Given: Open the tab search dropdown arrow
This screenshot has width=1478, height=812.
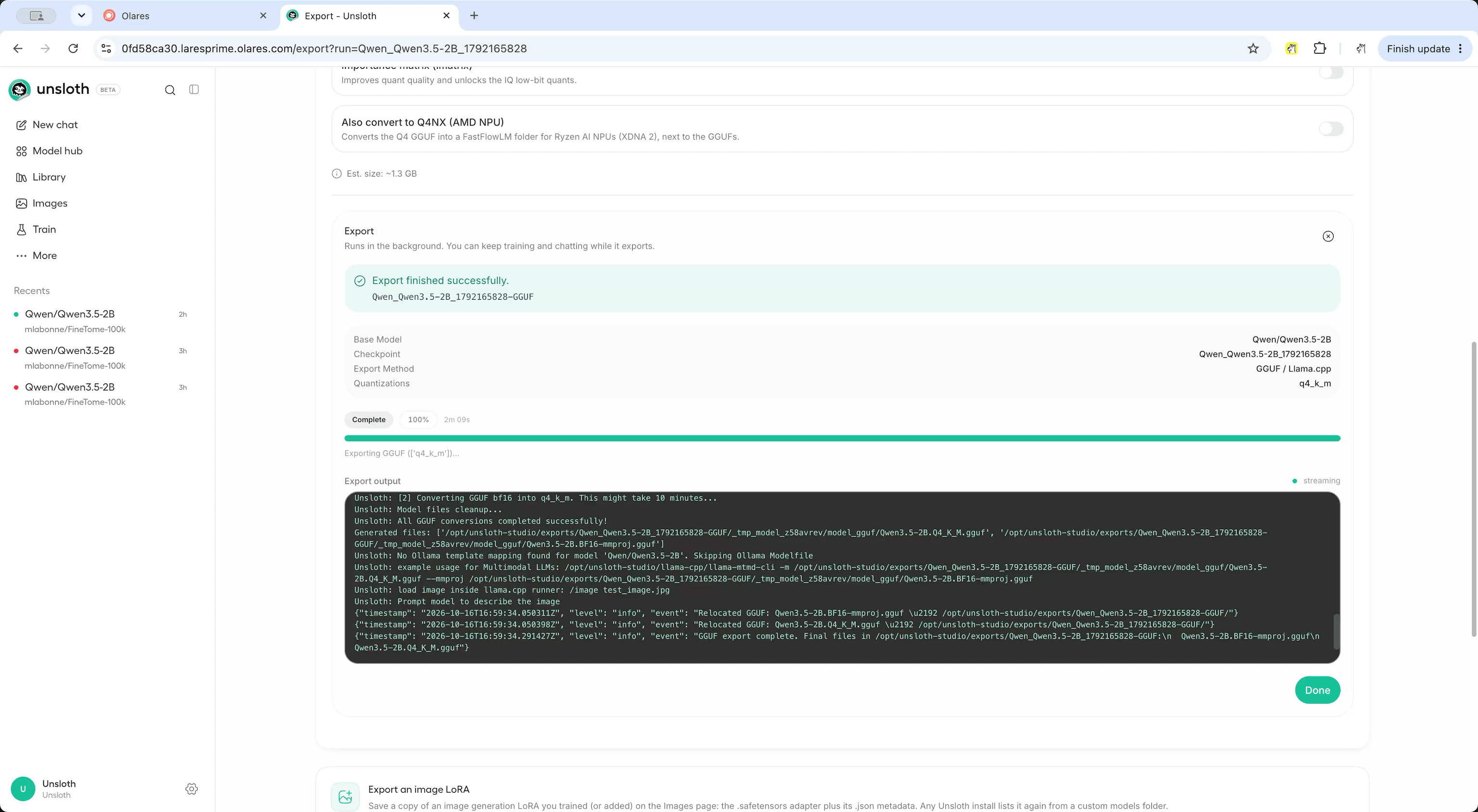Looking at the screenshot, I should 81,15.
